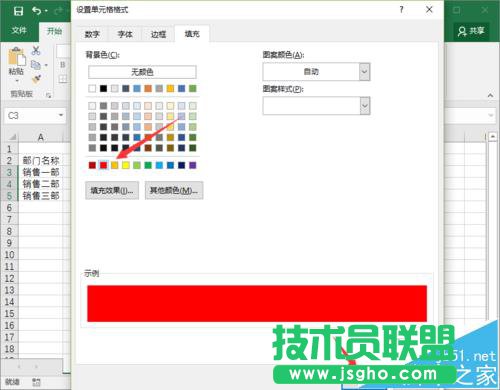Pick the dark red standard color swatch
Image resolution: width=500 pixels, height=390 pixels.
[92, 165]
